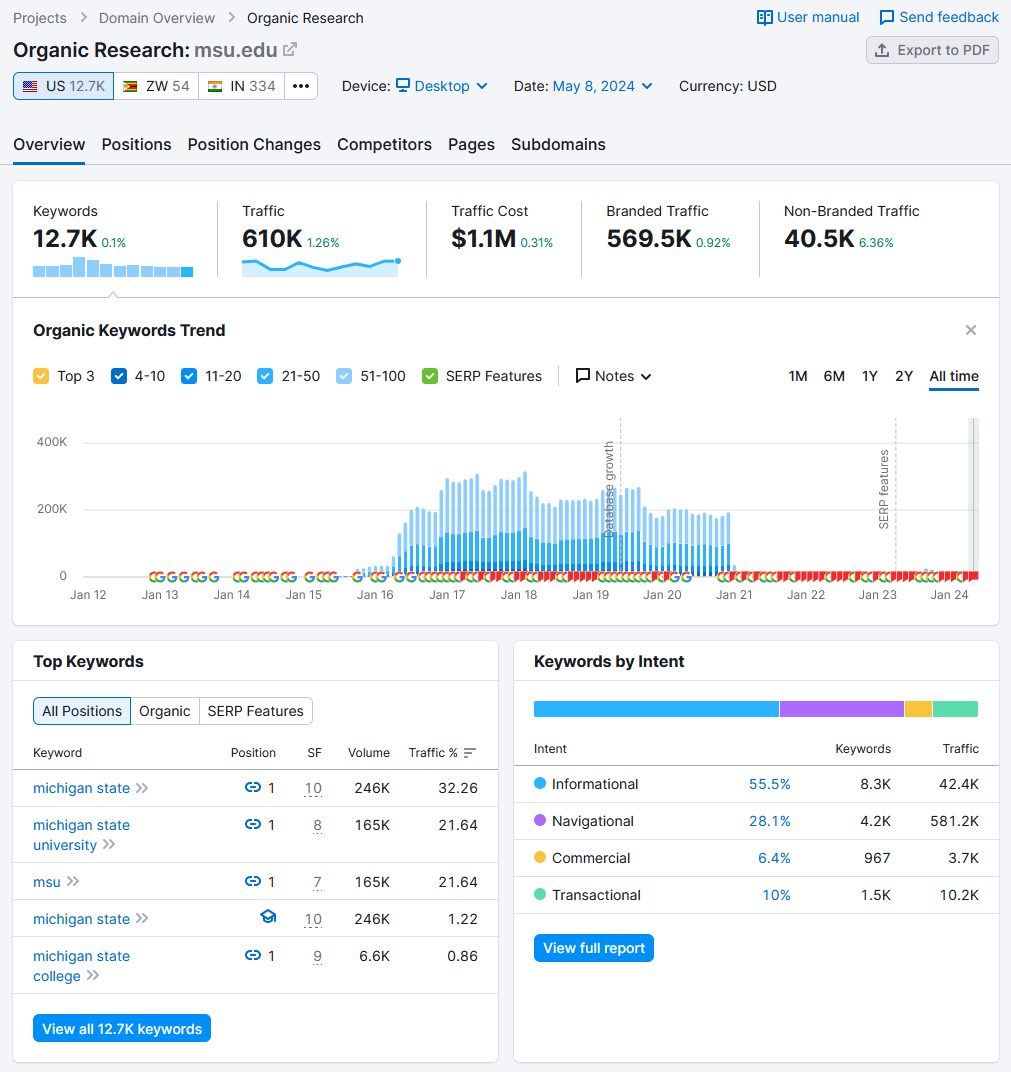Open the Date May 8, 2024 dropdown
Screen dimensions: 1011x1072
[x=603, y=86]
